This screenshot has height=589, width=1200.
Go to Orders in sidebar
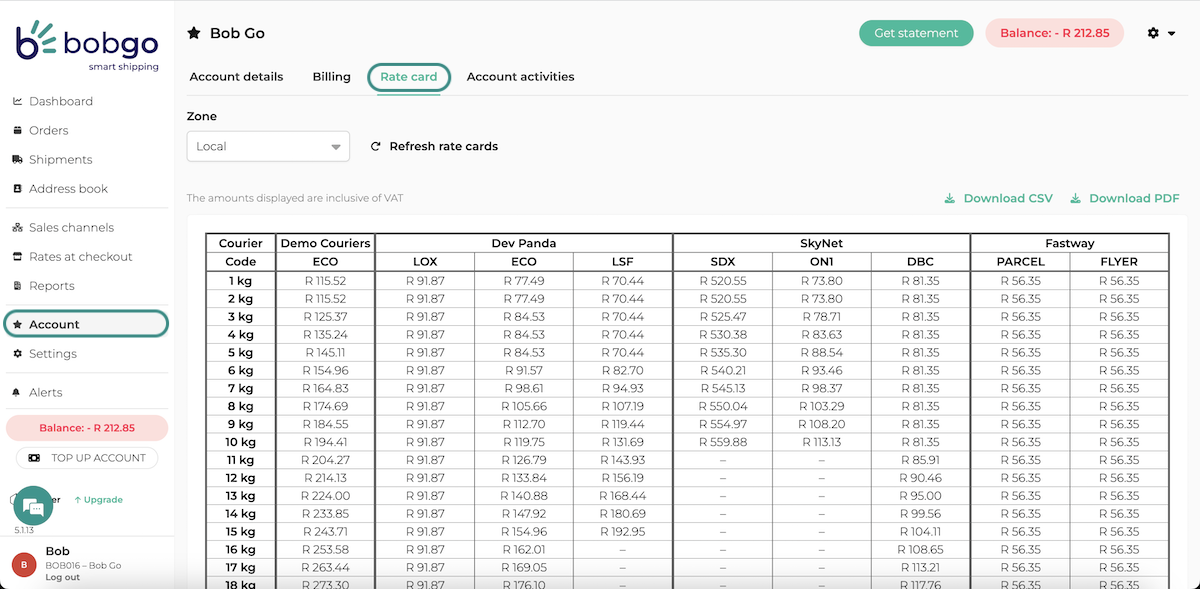[48, 130]
